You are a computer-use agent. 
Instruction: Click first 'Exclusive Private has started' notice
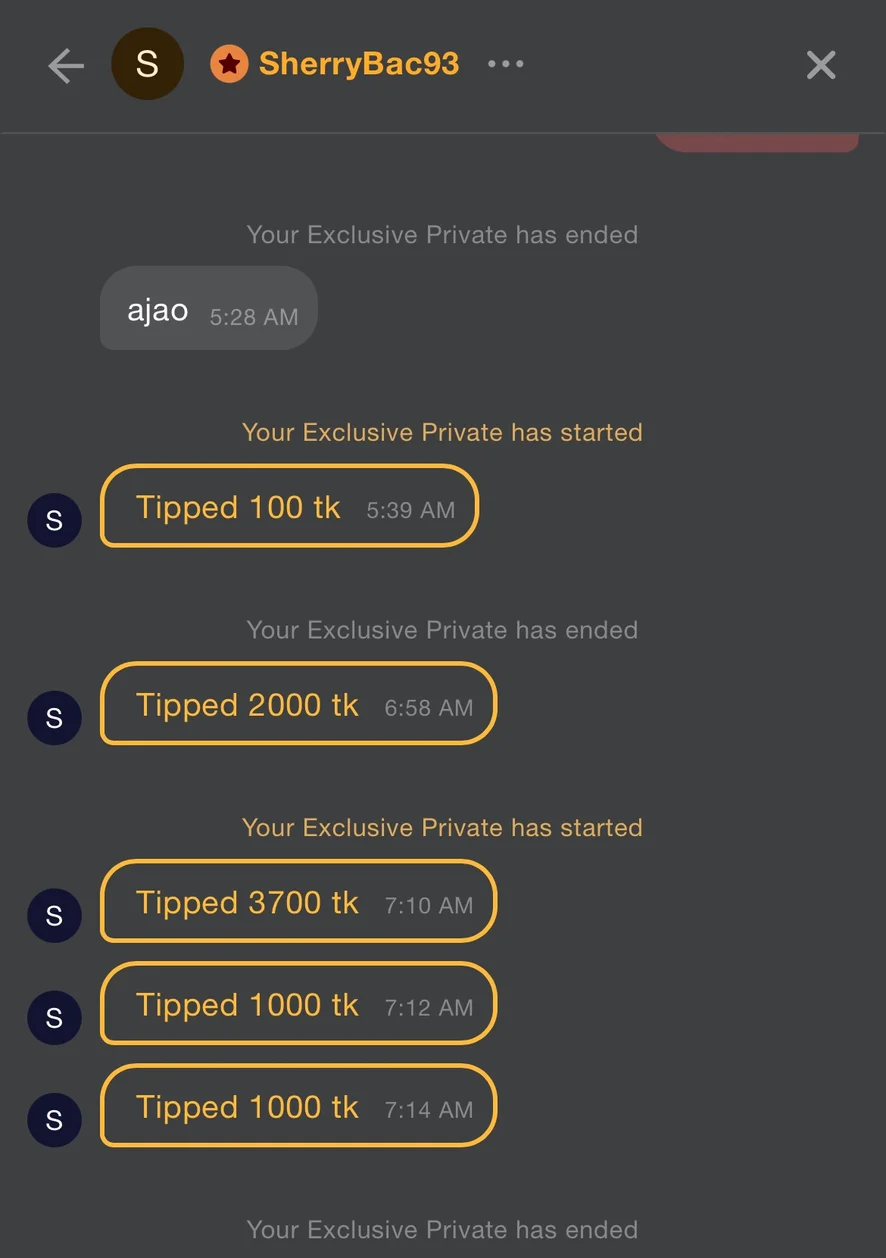coord(442,433)
